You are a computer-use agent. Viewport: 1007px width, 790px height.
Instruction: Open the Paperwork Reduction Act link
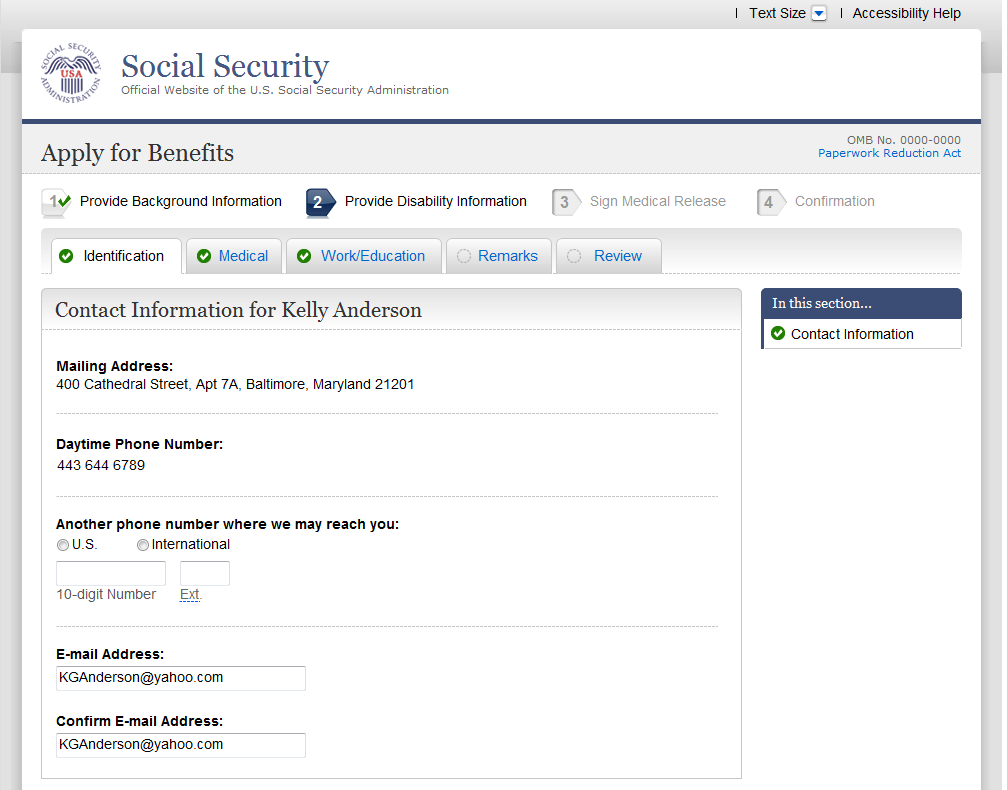tap(889, 153)
